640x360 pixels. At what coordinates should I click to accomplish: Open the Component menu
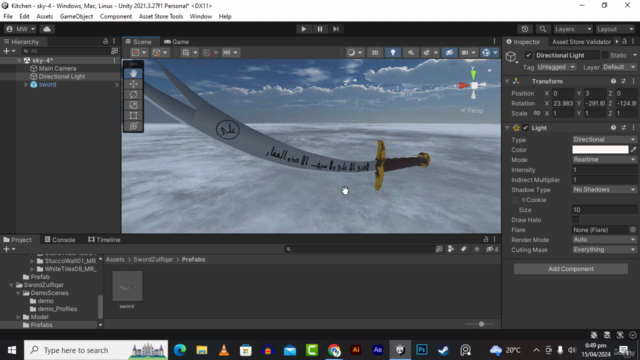click(x=116, y=16)
